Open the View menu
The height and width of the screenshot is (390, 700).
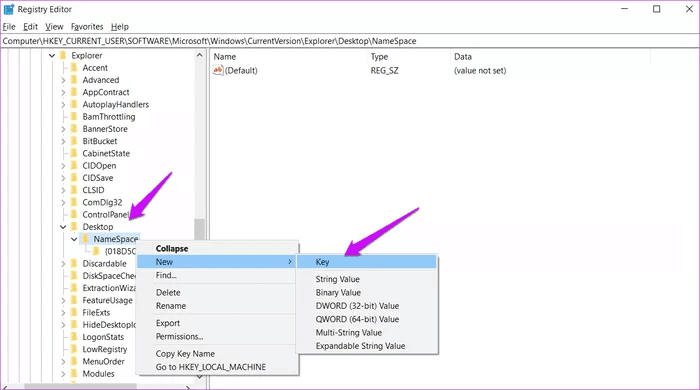coord(54,27)
